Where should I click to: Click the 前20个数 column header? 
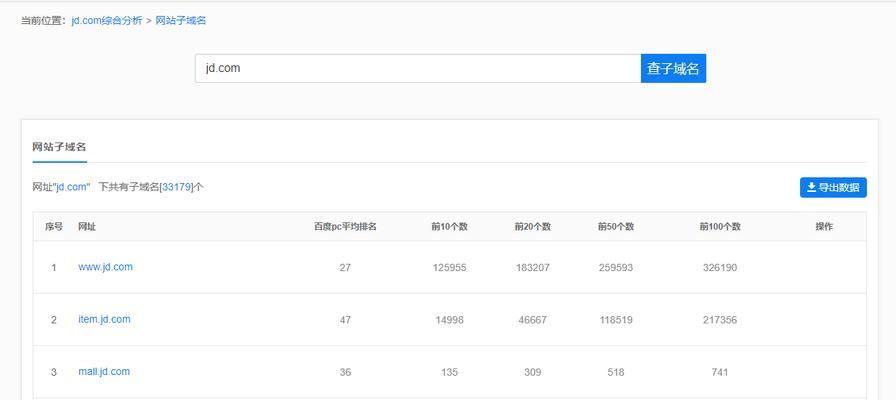click(x=533, y=227)
